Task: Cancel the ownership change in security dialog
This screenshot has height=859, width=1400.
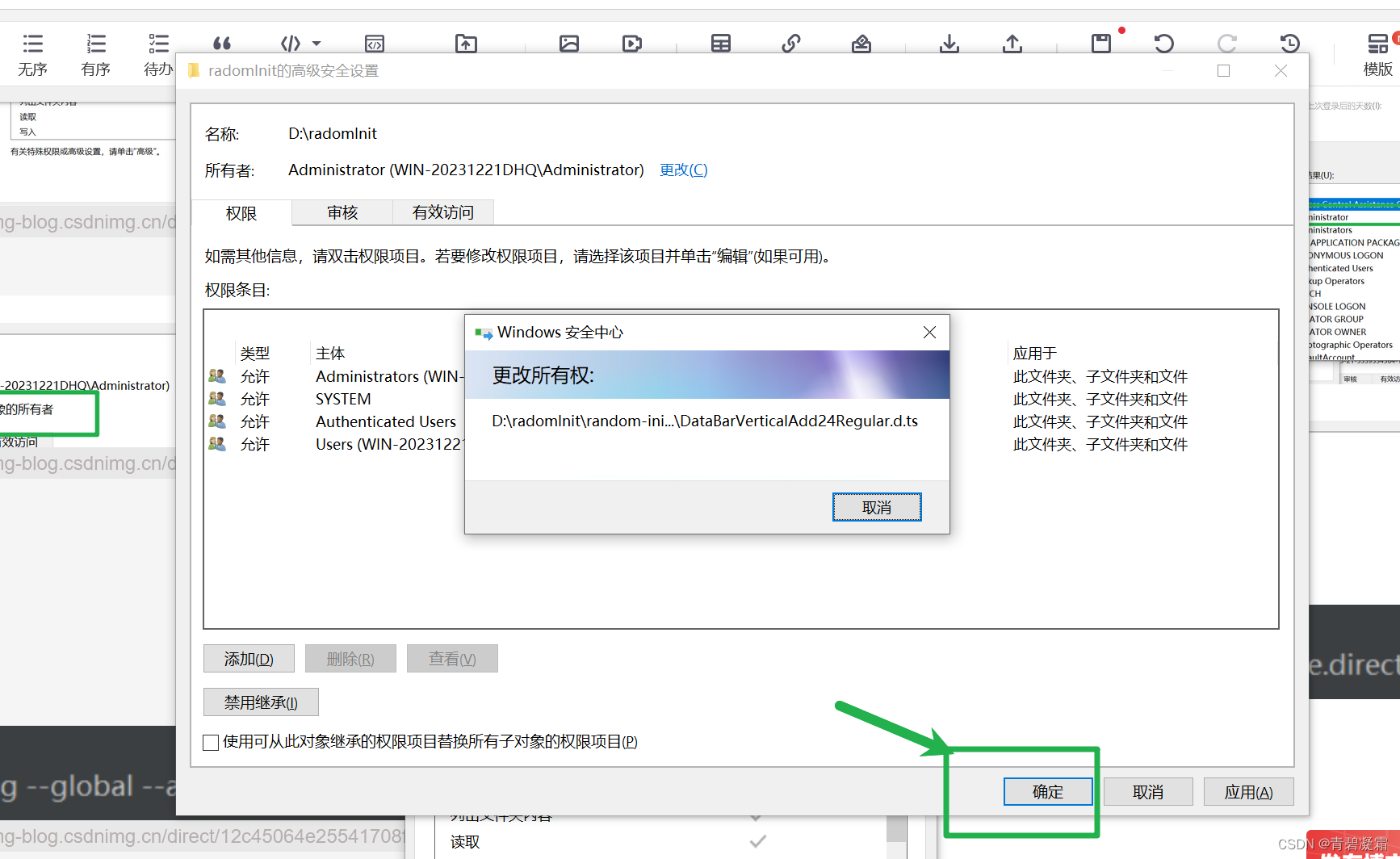Action: tap(877, 507)
